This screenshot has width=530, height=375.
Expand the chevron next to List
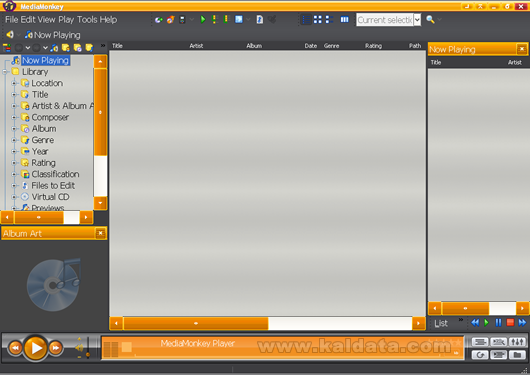(461, 320)
